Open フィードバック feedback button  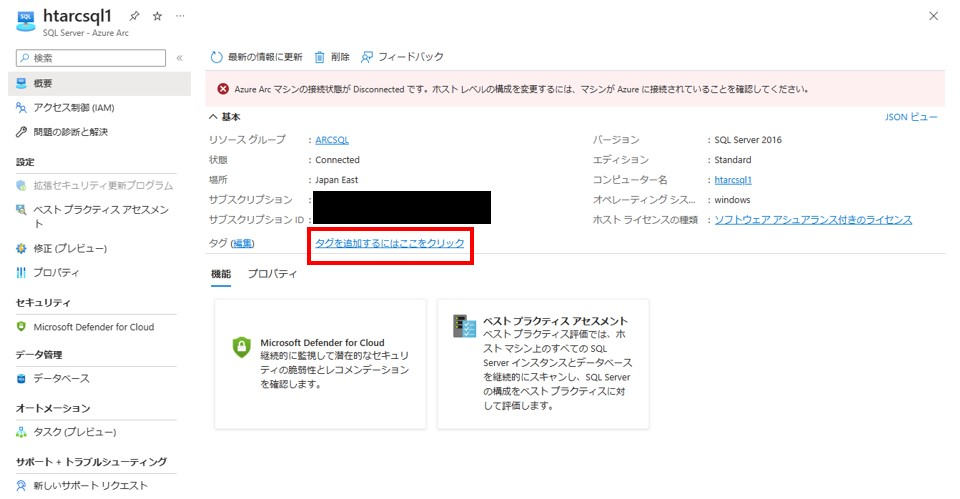(402, 57)
